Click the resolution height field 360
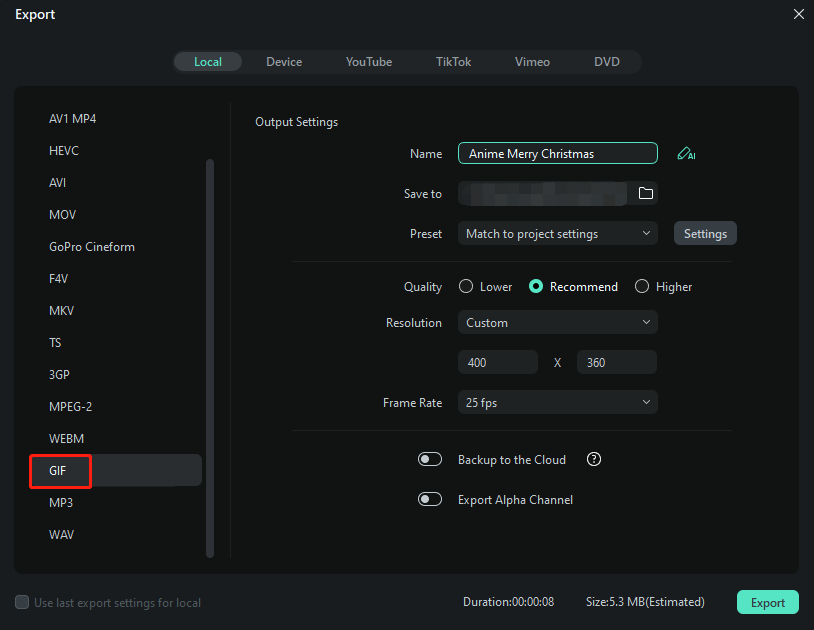This screenshot has width=814, height=630. pos(617,362)
